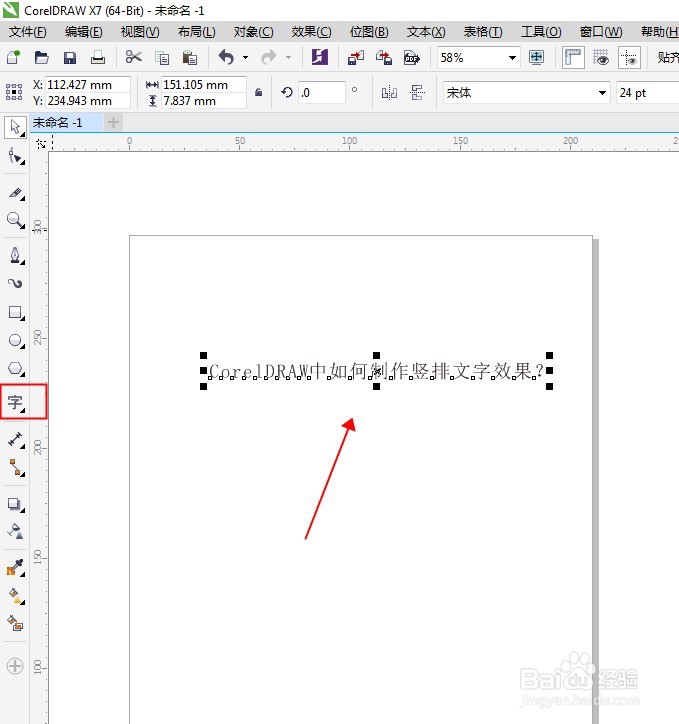
Task: Select the Freehand pen tool
Action: (16, 255)
